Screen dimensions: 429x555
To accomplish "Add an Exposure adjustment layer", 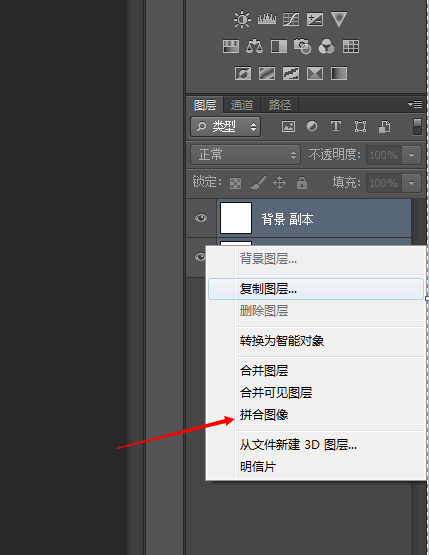I will (315, 19).
